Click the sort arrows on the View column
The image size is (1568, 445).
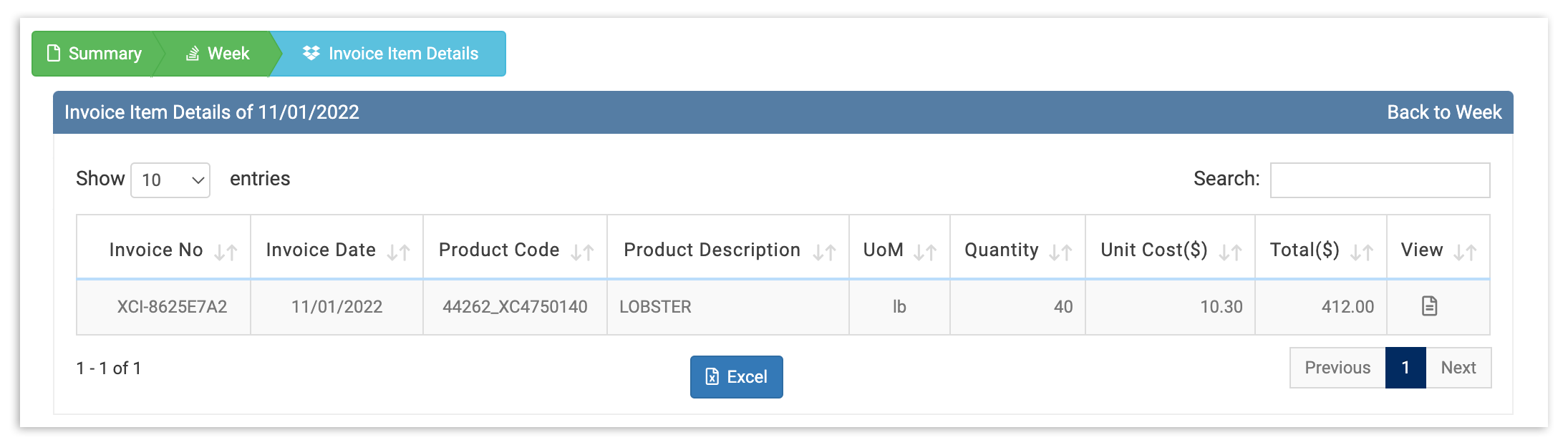coord(1466,251)
